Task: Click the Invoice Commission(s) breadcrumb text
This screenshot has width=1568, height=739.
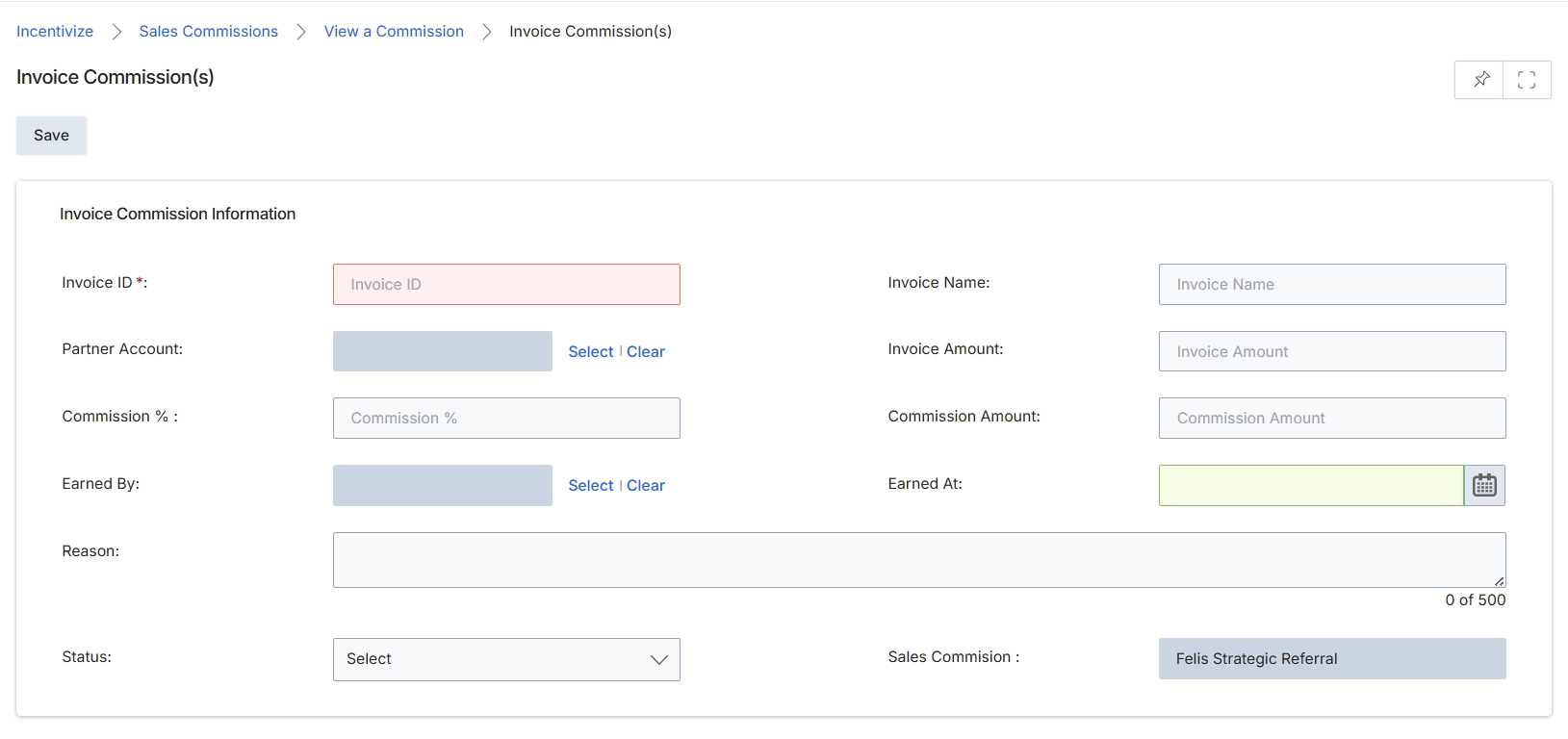Action: click(x=590, y=32)
